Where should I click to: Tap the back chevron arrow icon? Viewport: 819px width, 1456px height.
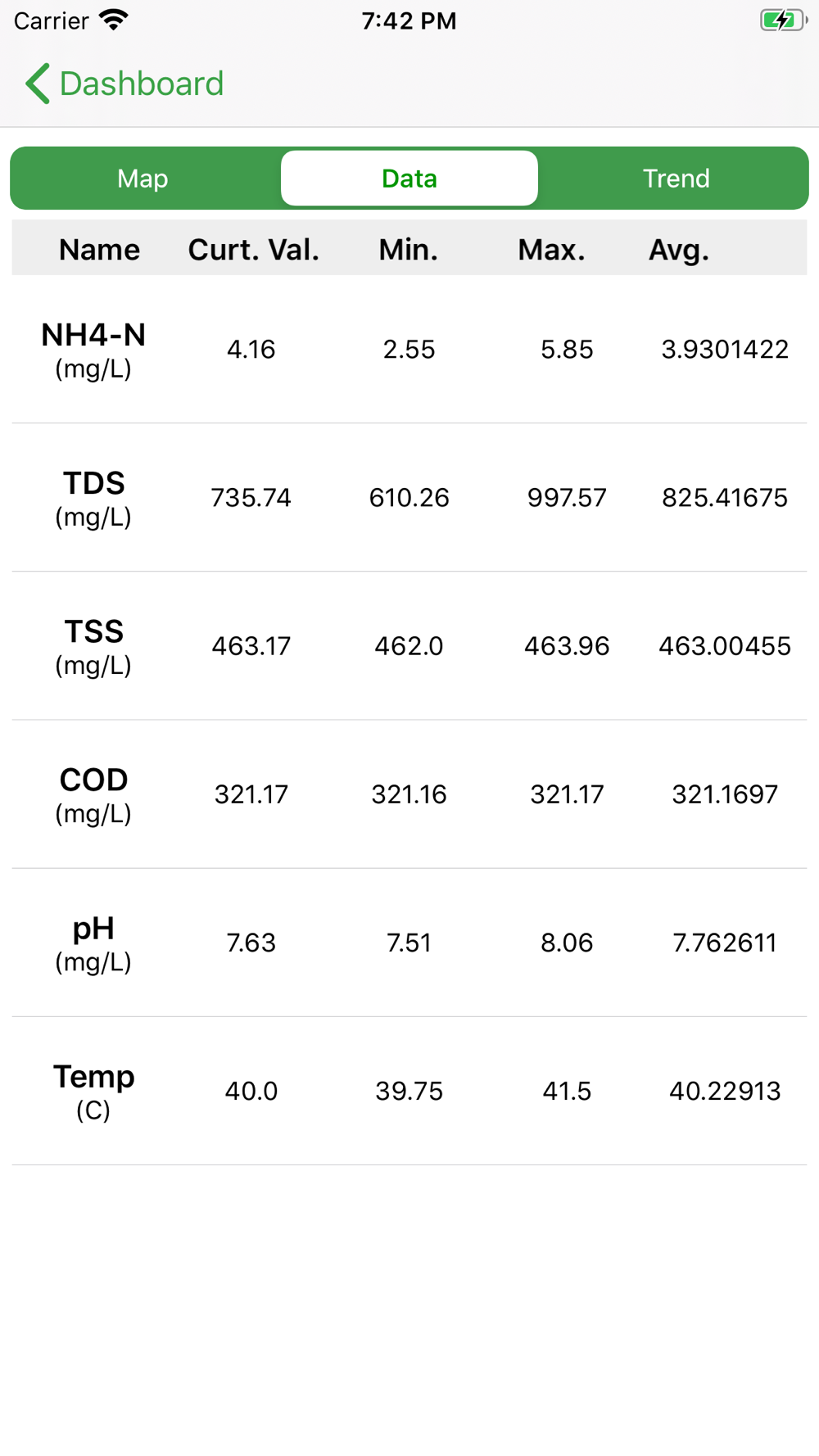click(x=38, y=84)
